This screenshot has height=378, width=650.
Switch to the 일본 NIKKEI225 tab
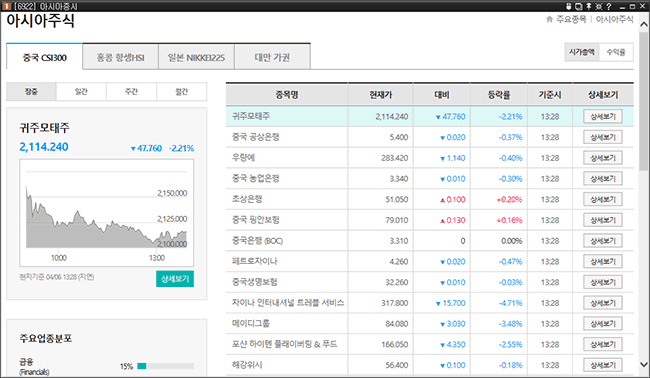click(196, 57)
